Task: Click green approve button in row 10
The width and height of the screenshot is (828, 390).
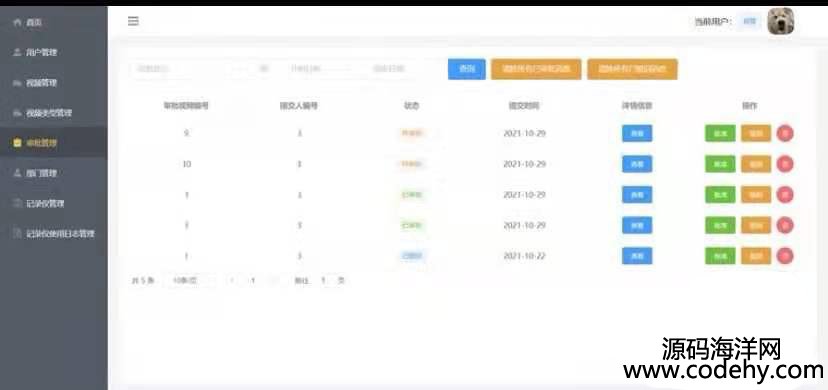Action: tap(720, 164)
